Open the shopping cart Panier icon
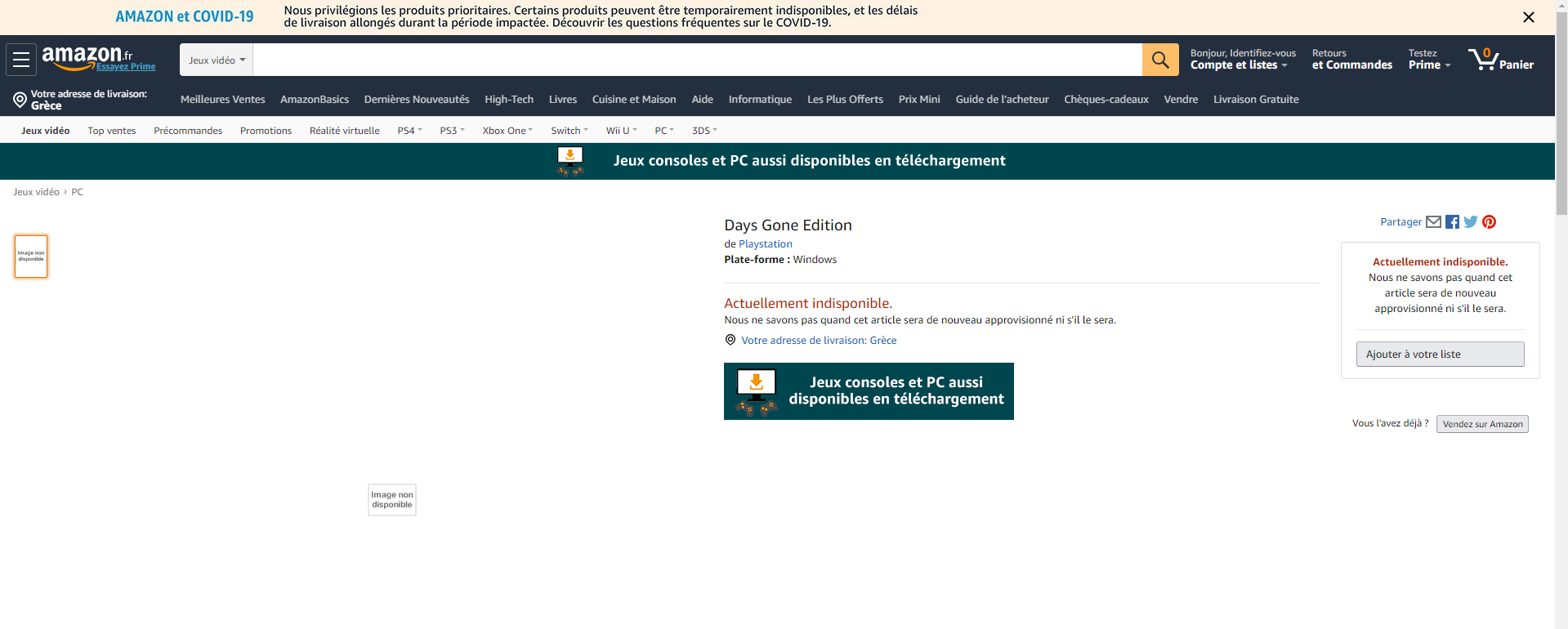Screen dimensions: 1568x629 (1501, 59)
